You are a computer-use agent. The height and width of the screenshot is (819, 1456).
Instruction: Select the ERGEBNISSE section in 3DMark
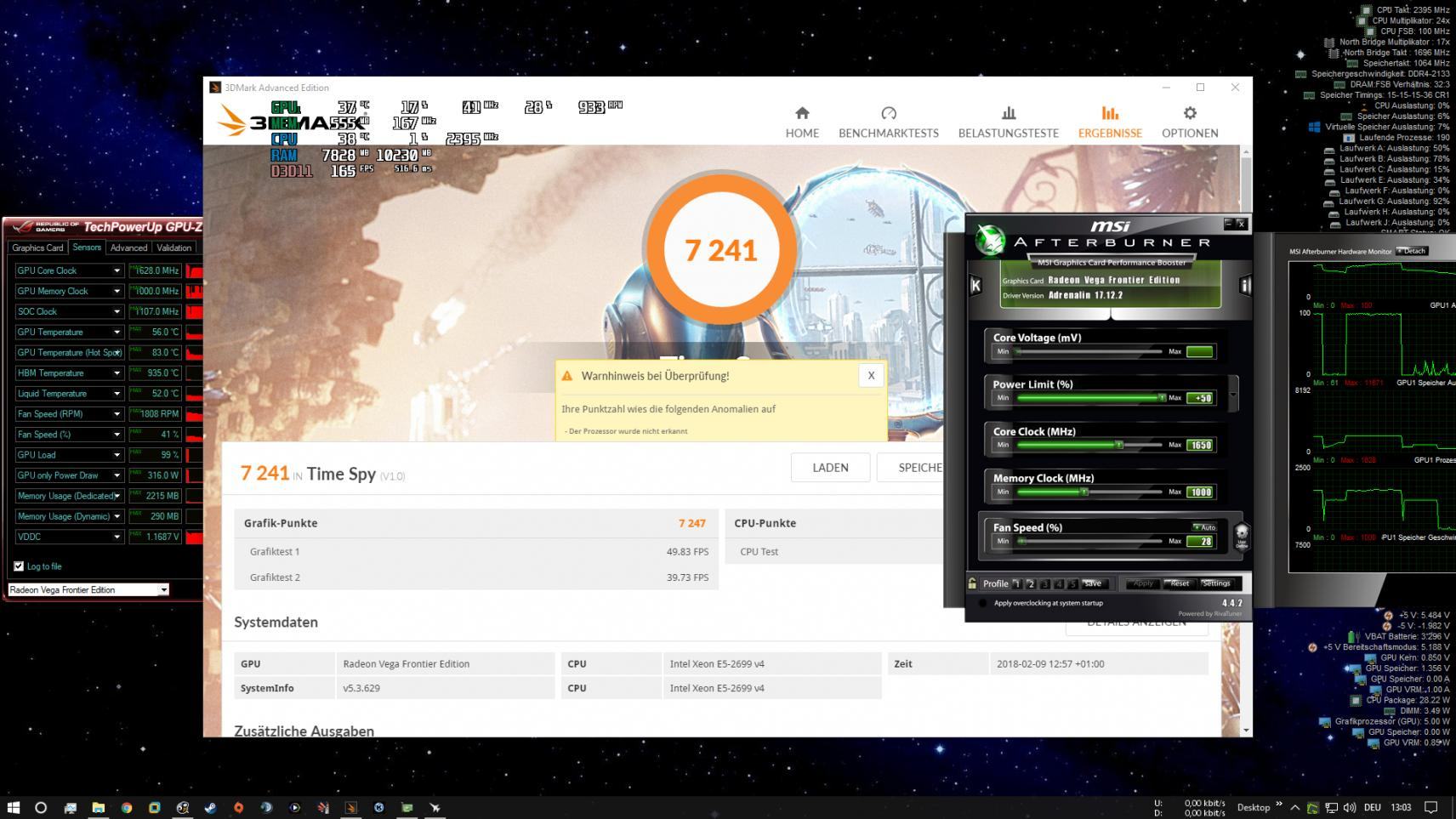(1110, 122)
